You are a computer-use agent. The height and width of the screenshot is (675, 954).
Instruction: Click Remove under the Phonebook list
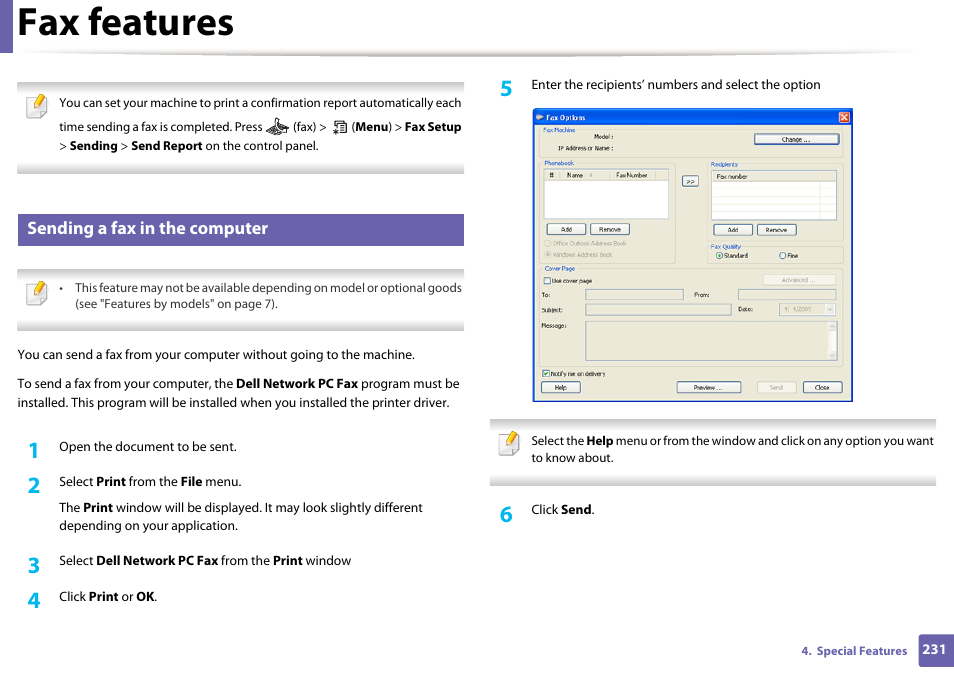(x=610, y=229)
